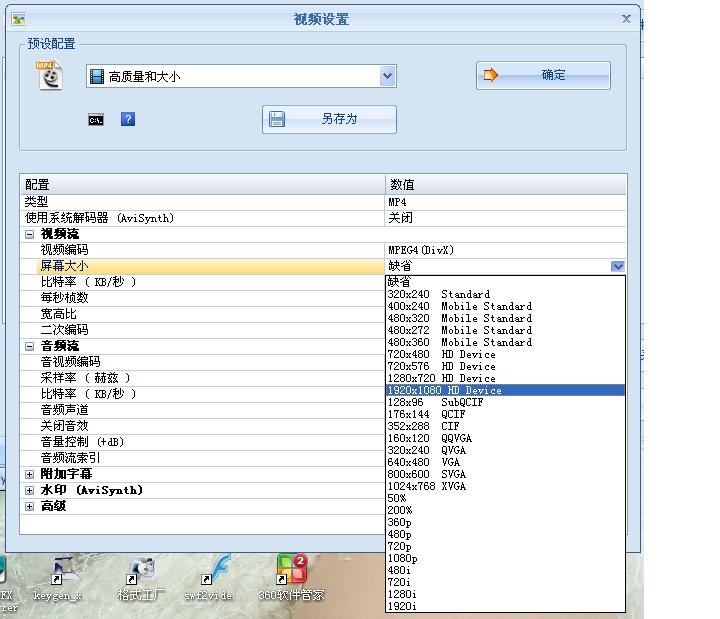Click the 屏幕大小 dropdown arrow

pyautogui.click(x=617, y=266)
